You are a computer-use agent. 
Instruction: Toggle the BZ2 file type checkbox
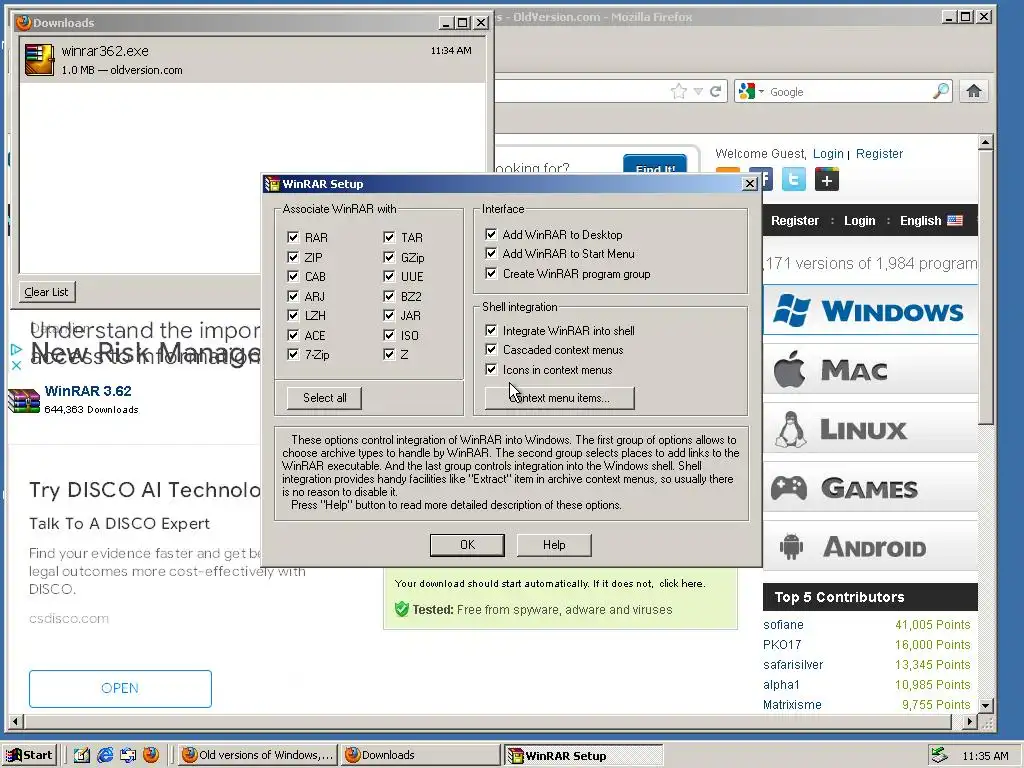point(389,296)
